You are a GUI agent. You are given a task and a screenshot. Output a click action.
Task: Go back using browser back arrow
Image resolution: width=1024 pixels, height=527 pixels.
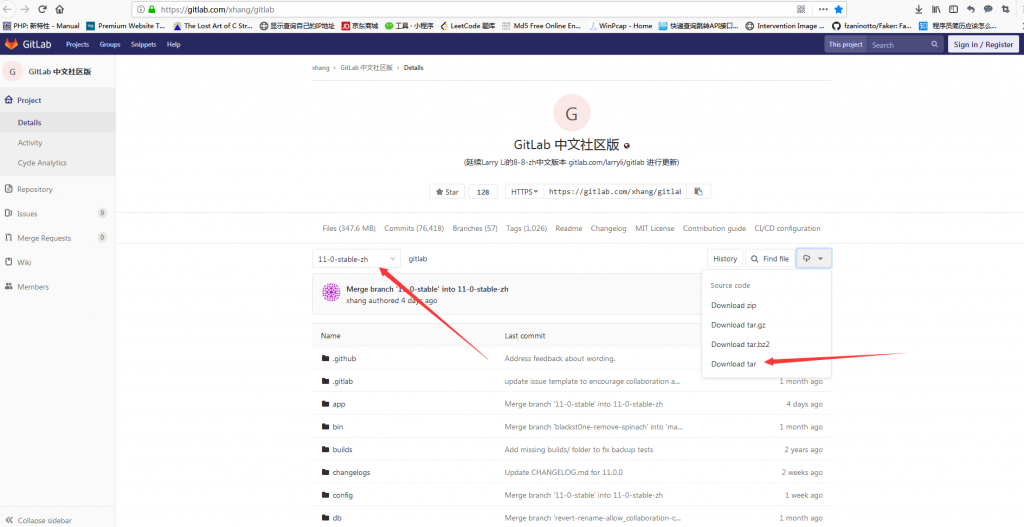7,9
